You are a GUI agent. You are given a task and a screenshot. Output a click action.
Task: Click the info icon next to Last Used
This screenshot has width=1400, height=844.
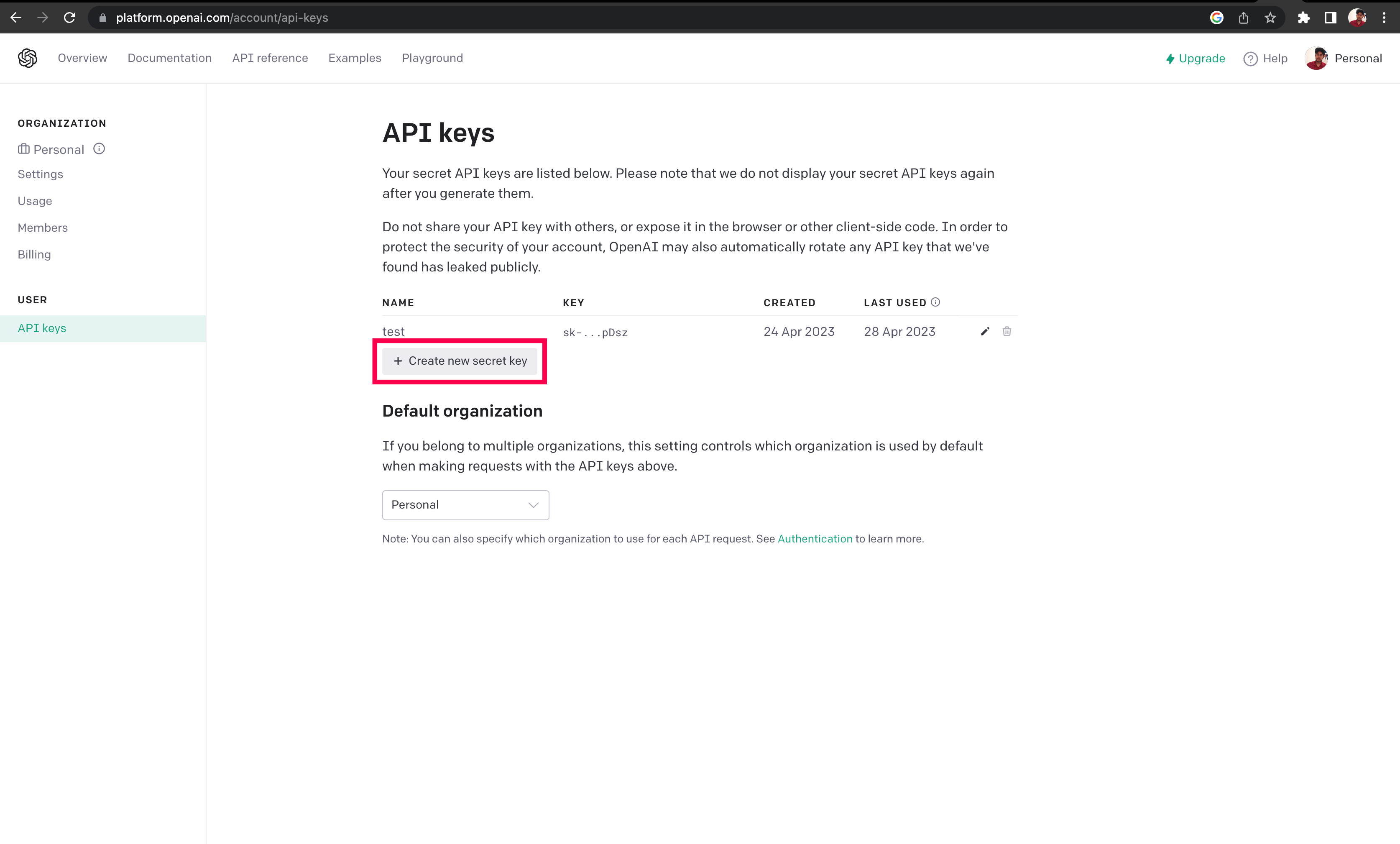[935, 302]
